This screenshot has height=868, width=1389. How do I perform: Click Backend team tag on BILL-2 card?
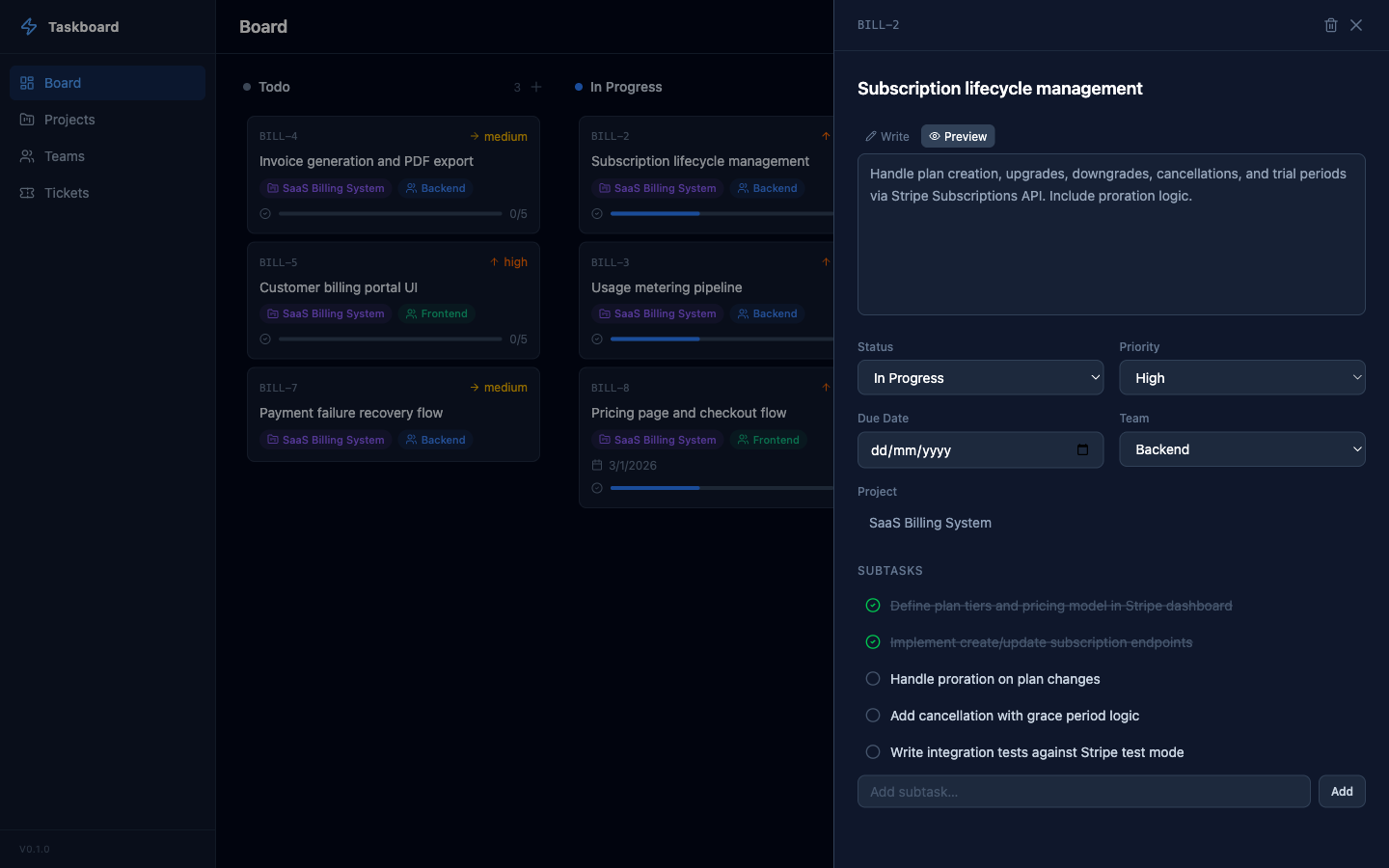767,188
